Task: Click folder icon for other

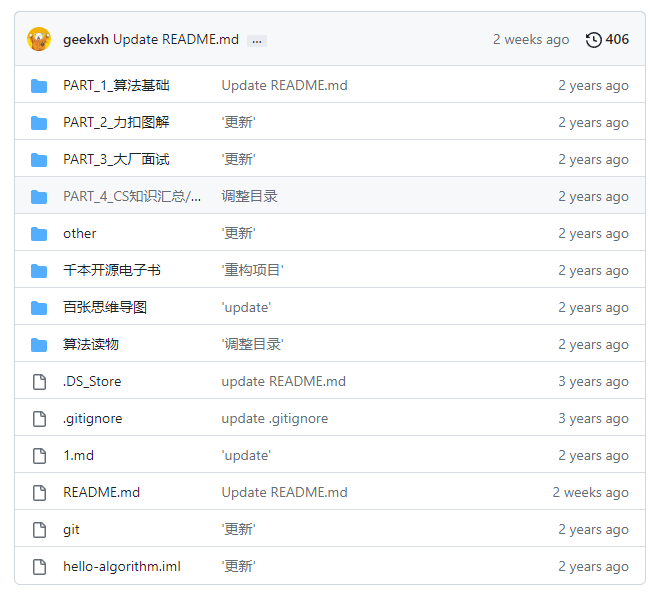Action: (39, 234)
